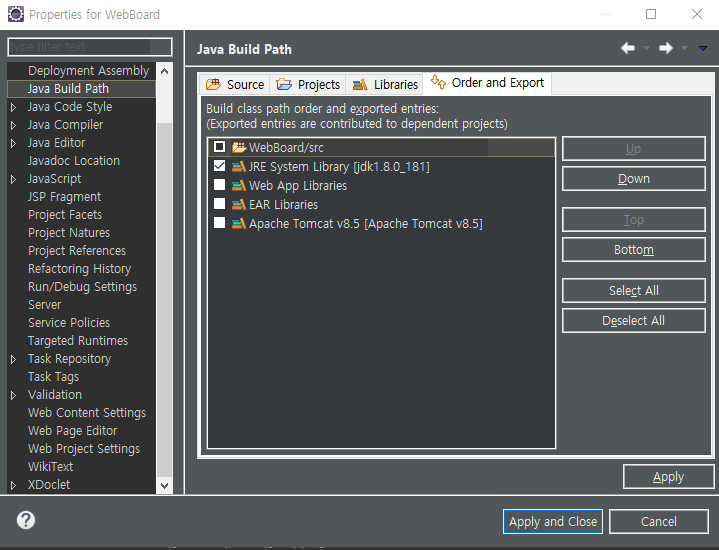Click the Eclipse icon in the title bar

16,14
